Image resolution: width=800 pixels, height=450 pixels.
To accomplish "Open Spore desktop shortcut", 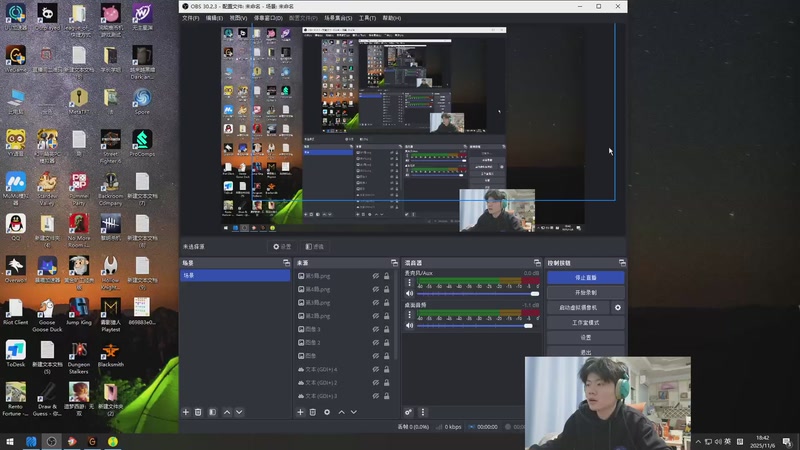I will pos(142,101).
